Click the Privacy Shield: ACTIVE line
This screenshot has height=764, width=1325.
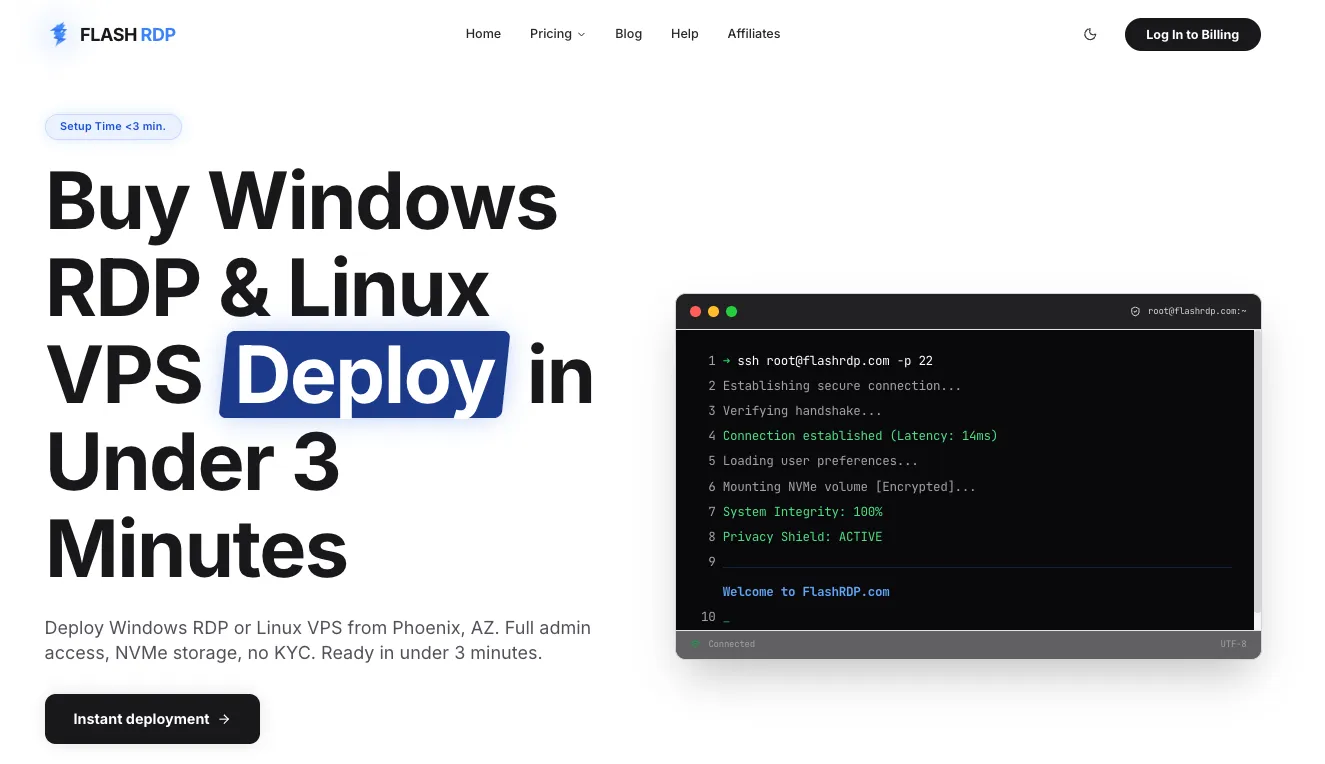point(803,537)
